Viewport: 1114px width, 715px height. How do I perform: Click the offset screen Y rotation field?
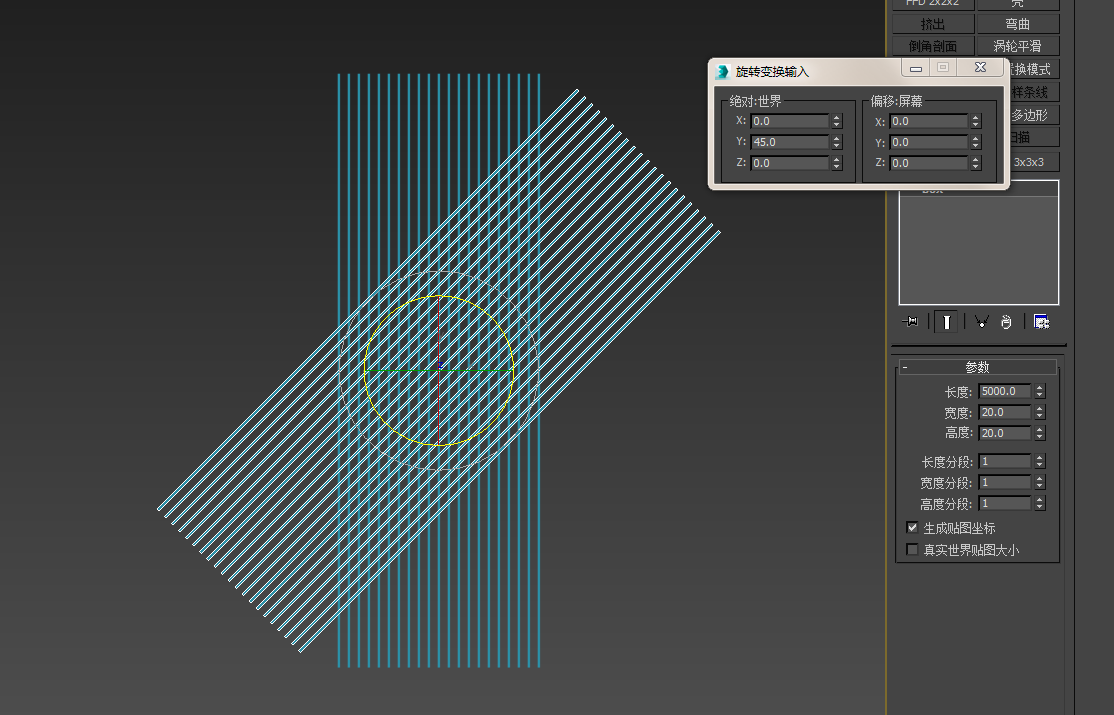pyautogui.click(x=929, y=142)
